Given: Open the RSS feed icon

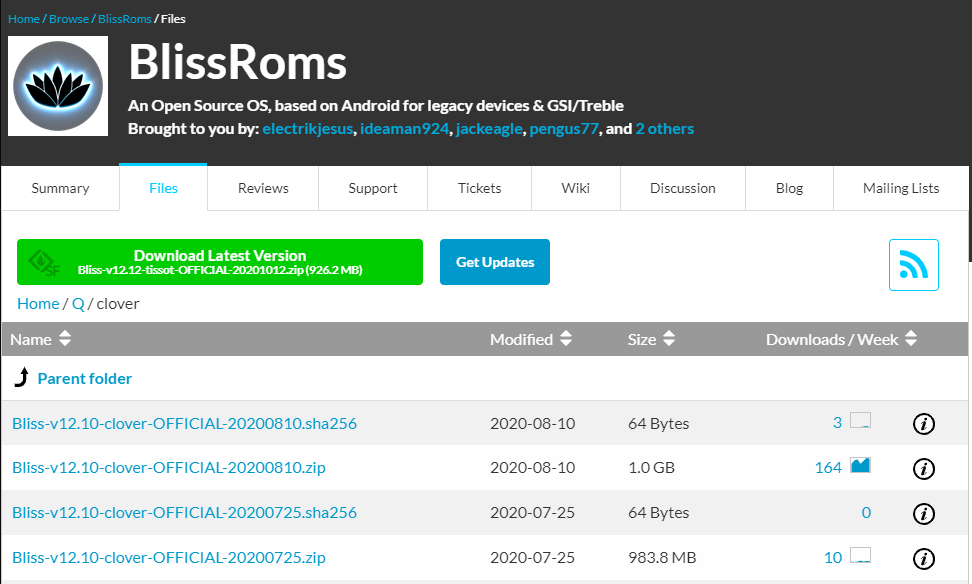Looking at the screenshot, I should point(913,265).
